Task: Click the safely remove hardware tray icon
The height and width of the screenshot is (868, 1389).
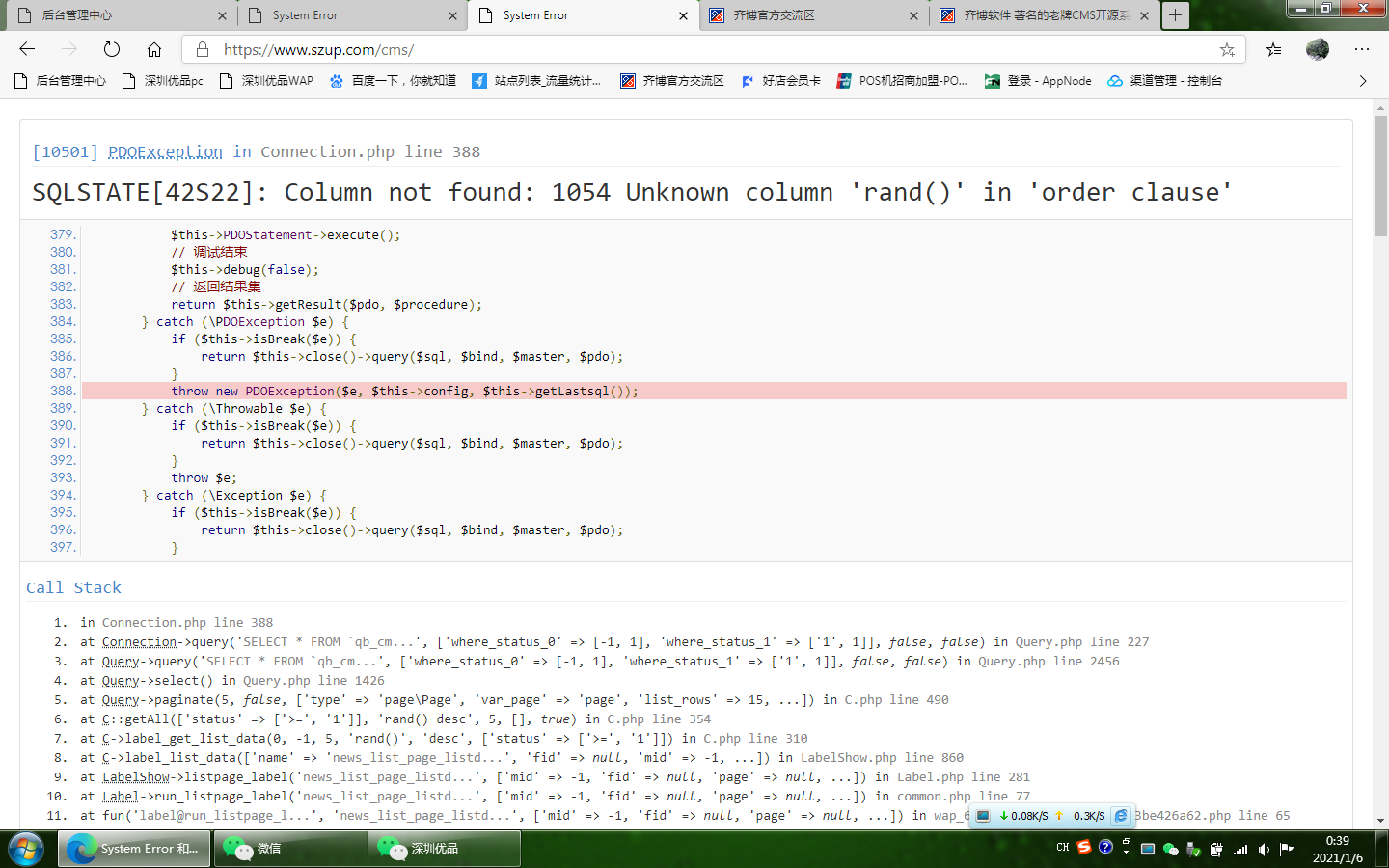Action: 1193,850
